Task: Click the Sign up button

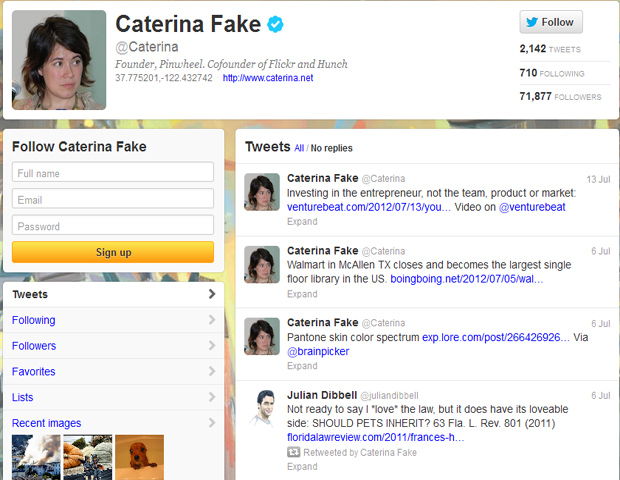Action: click(x=113, y=252)
